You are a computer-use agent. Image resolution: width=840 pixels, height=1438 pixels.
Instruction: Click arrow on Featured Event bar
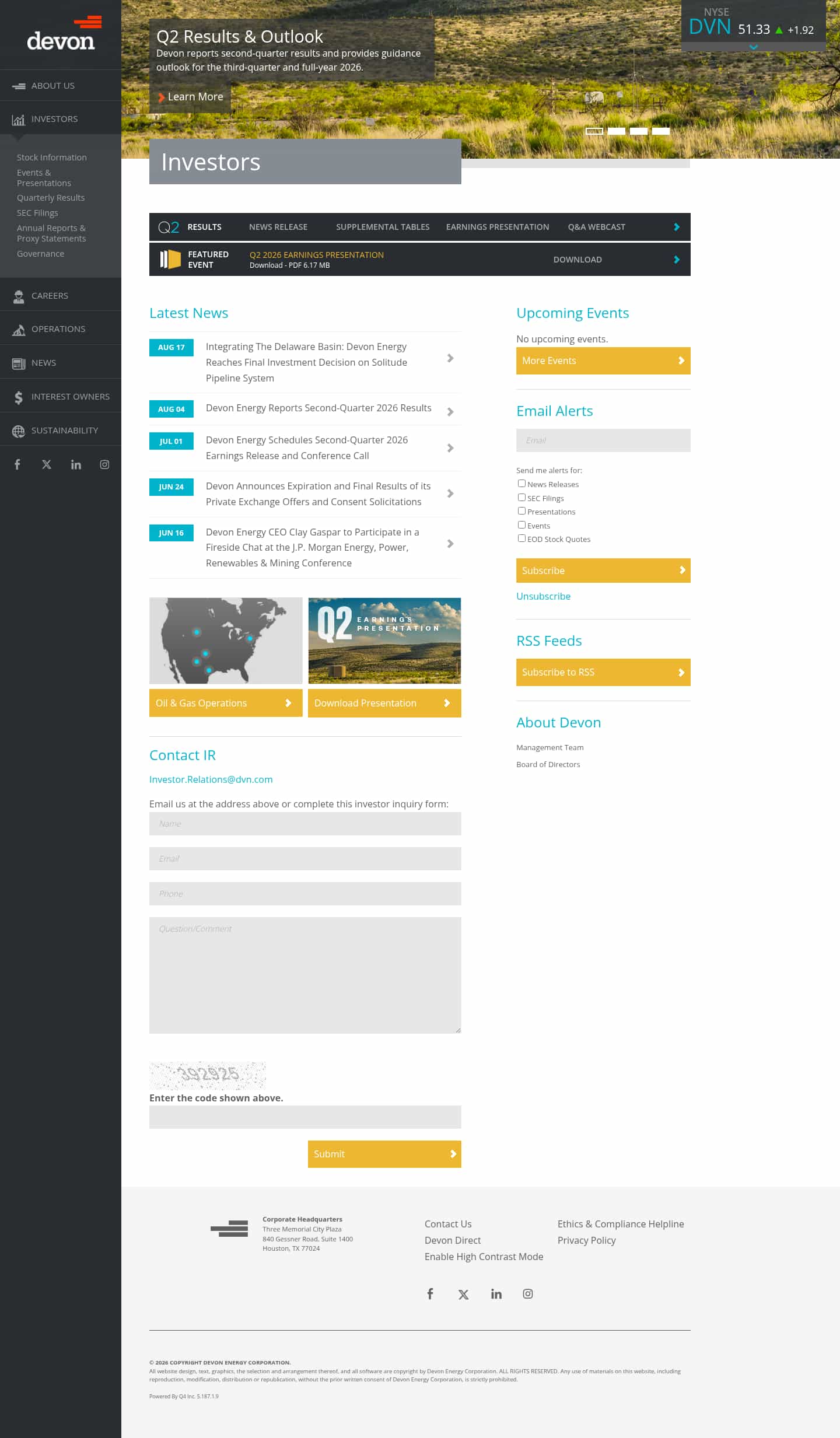tap(677, 260)
